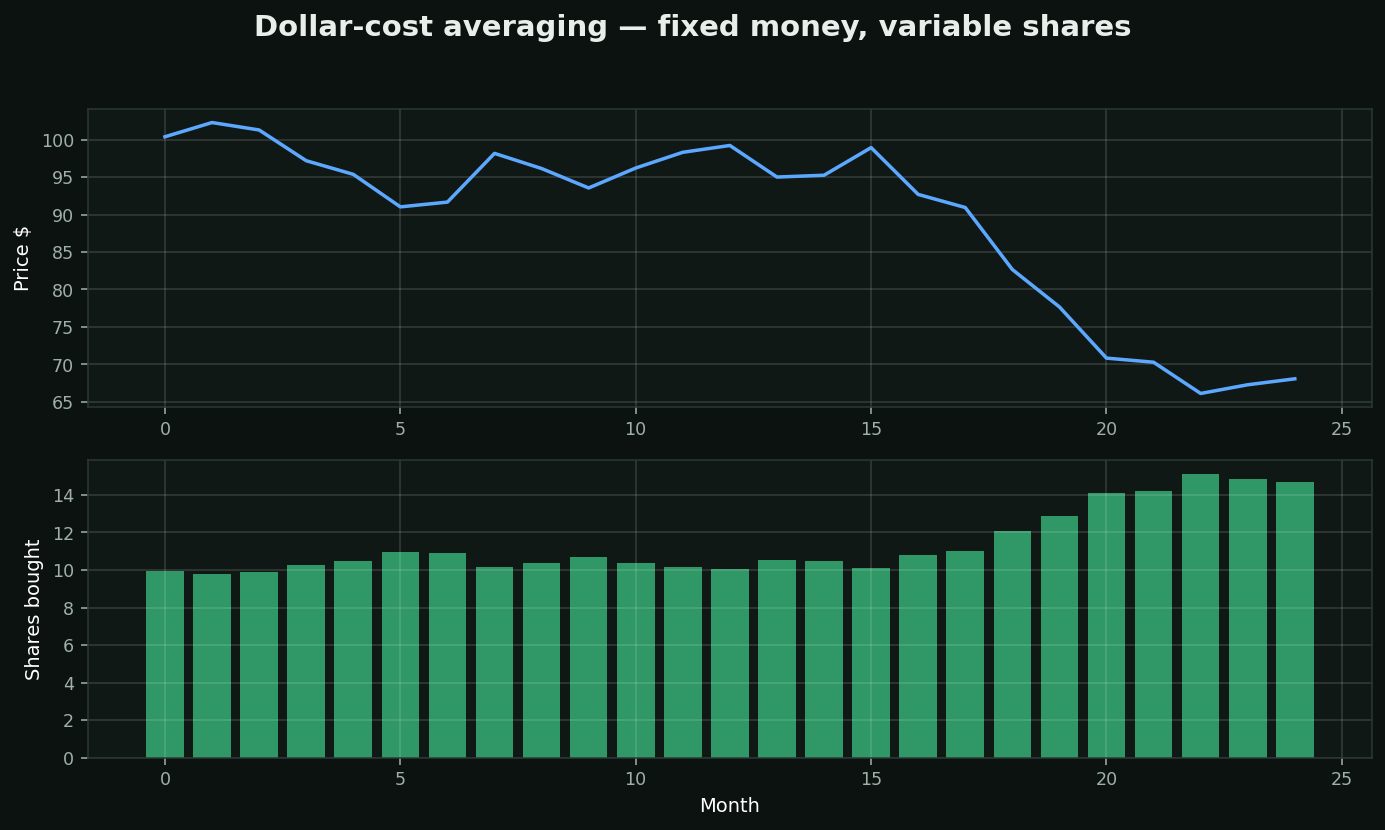Select the shares bar for month 5
Image resolution: width=1385 pixels, height=830 pixels.
[400, 655]
